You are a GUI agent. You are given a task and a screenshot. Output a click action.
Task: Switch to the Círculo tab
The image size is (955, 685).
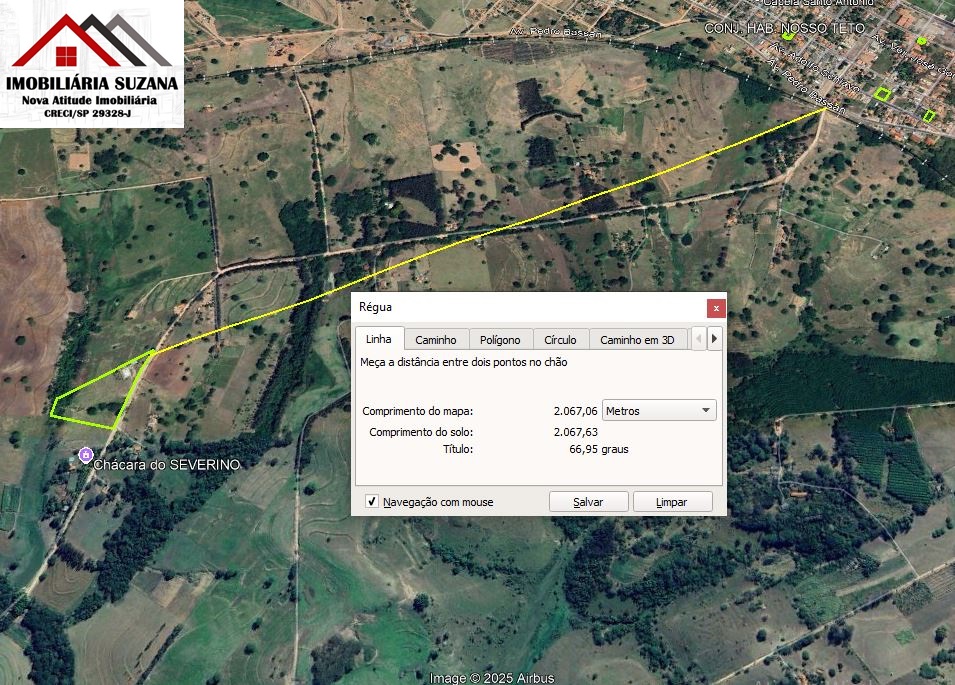click(560, 340)
